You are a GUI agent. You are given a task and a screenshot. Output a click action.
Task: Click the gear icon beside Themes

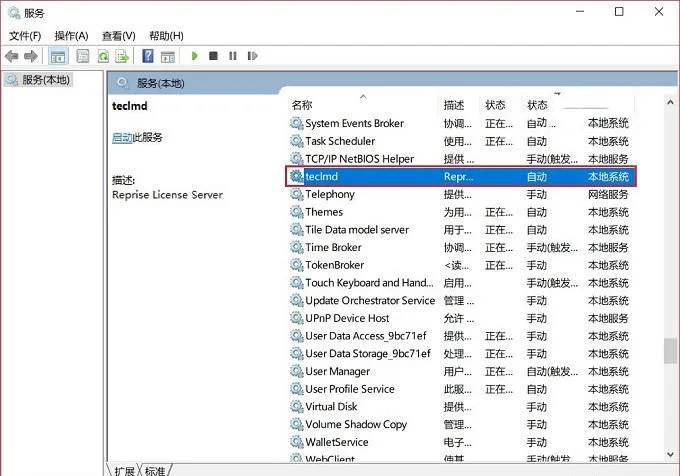point(297,212)
